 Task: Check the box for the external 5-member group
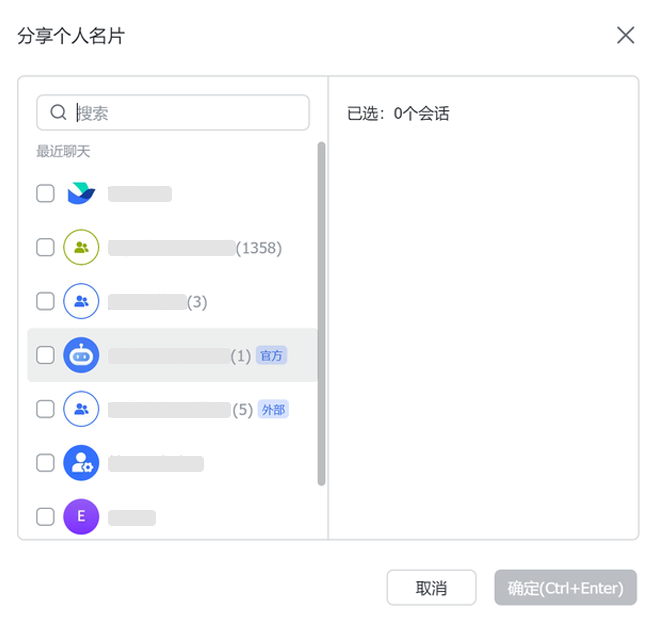coord(45,409)
